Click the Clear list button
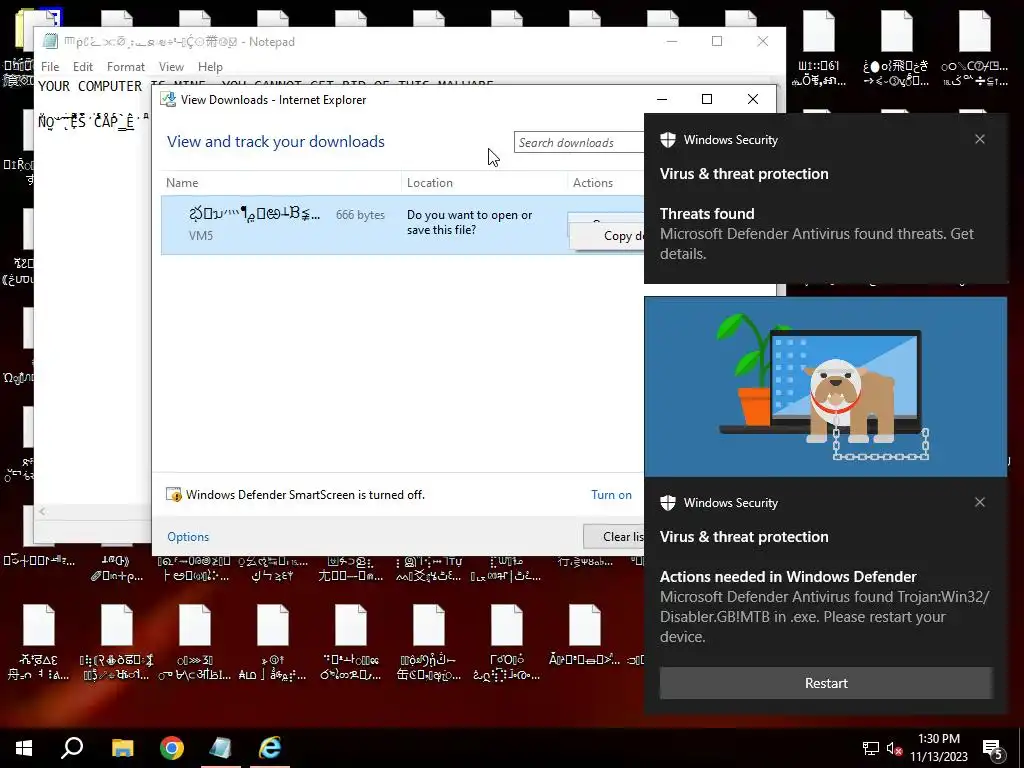The height and width of the screenshot is (768, 1024). (x=613, y=537)
